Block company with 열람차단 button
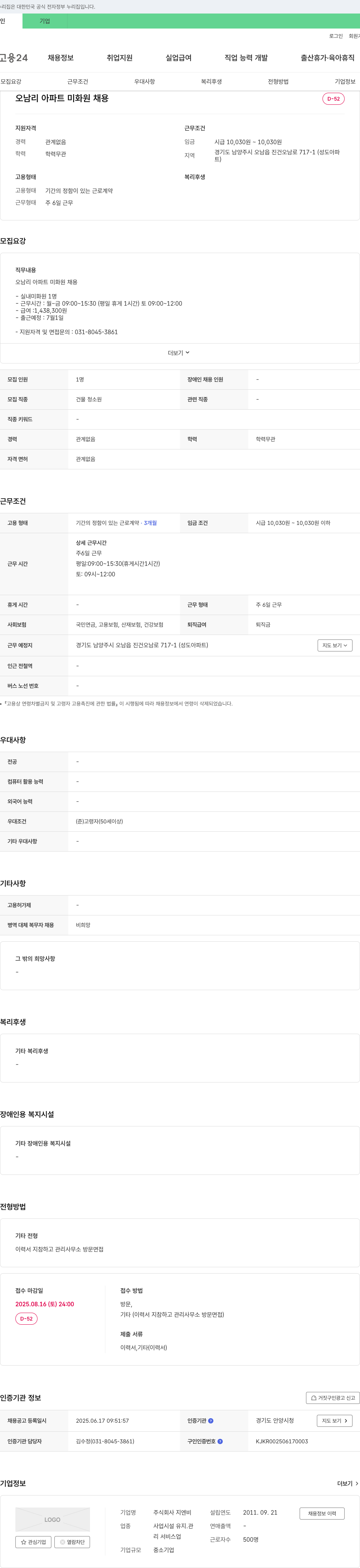Viewport: 360px width, 1568px height. tap(72, 1542)
